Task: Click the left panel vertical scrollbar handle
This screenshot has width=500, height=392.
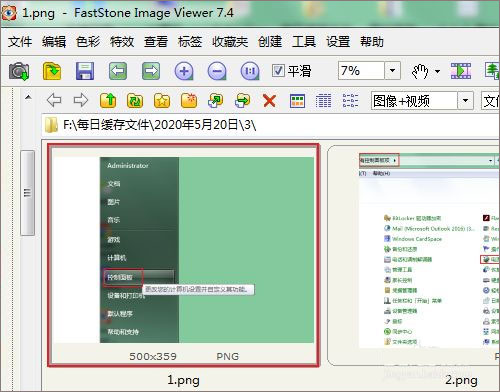Action: (27, 193)
